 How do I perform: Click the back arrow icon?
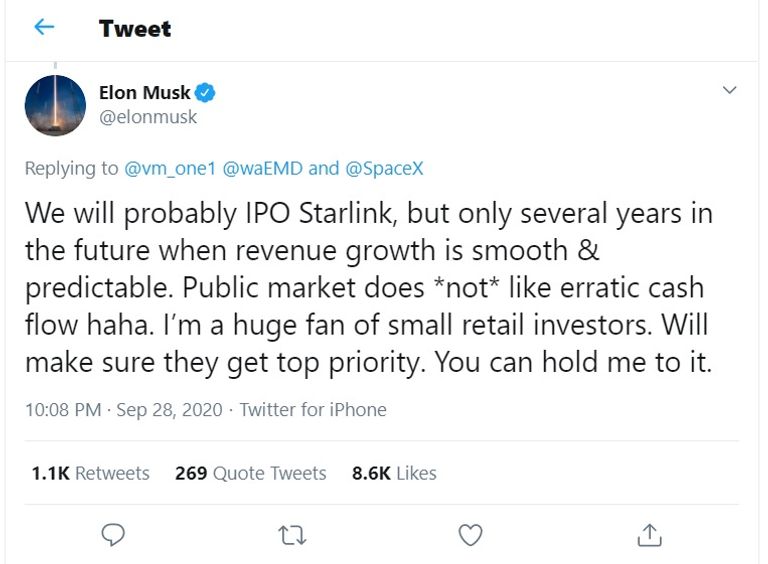point(44,28)
